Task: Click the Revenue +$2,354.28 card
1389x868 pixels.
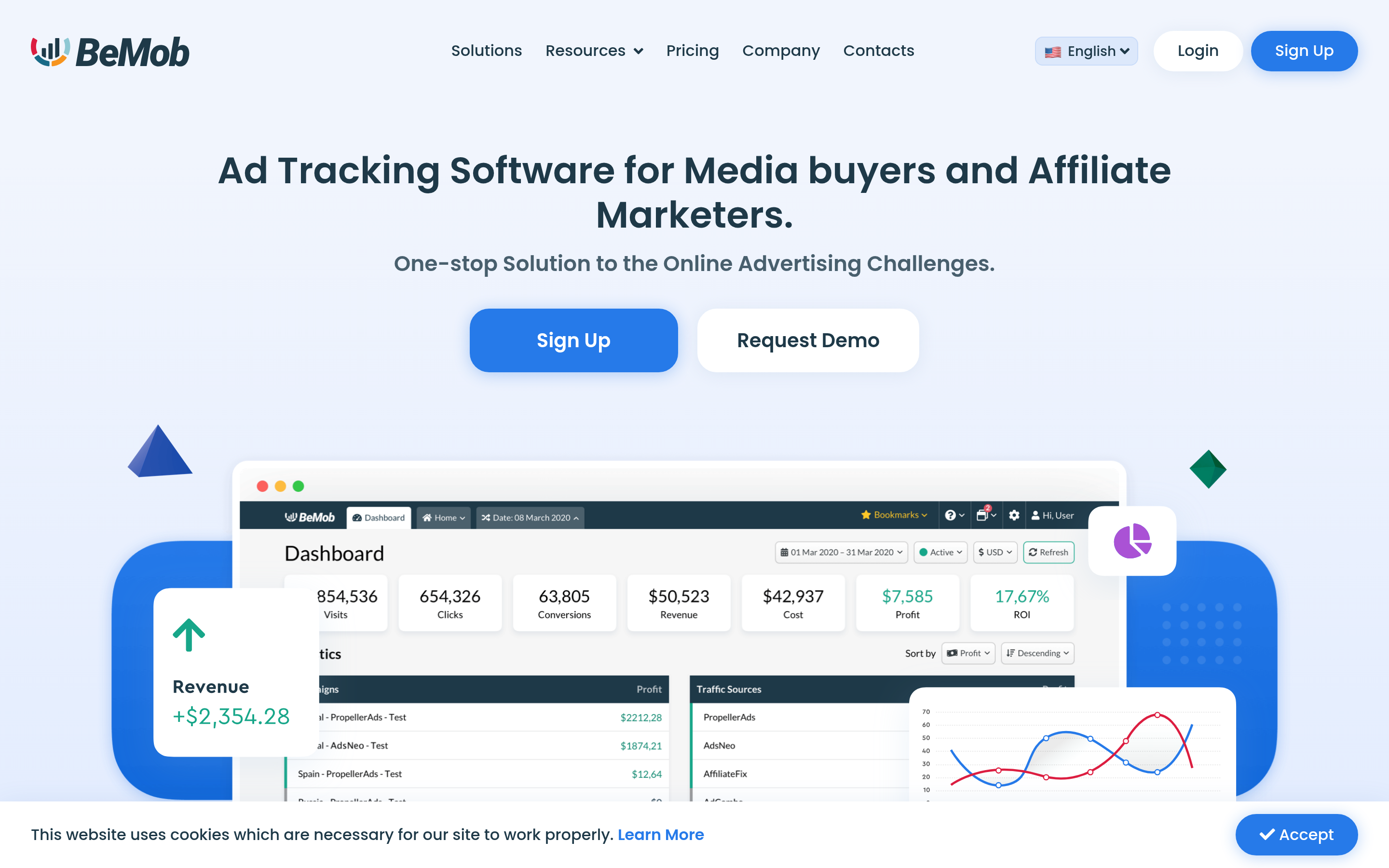Action: 236,672
